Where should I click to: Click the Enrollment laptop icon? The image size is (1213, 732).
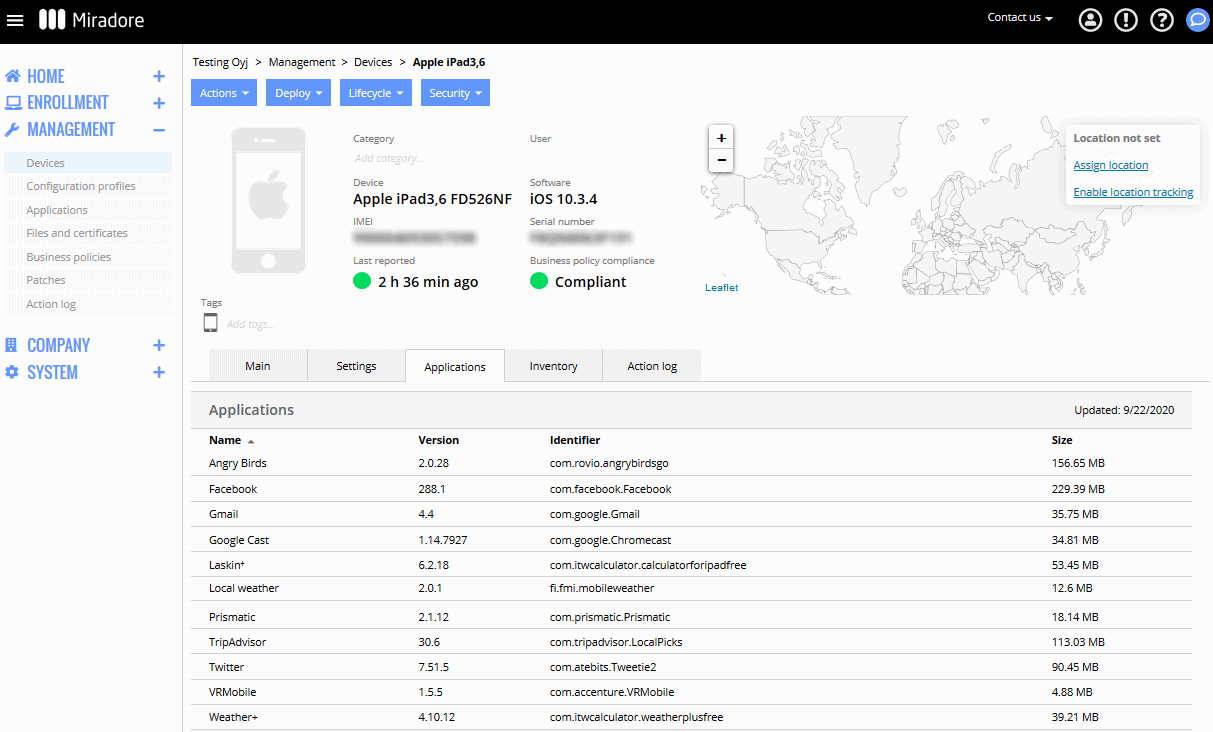(13, 102)
